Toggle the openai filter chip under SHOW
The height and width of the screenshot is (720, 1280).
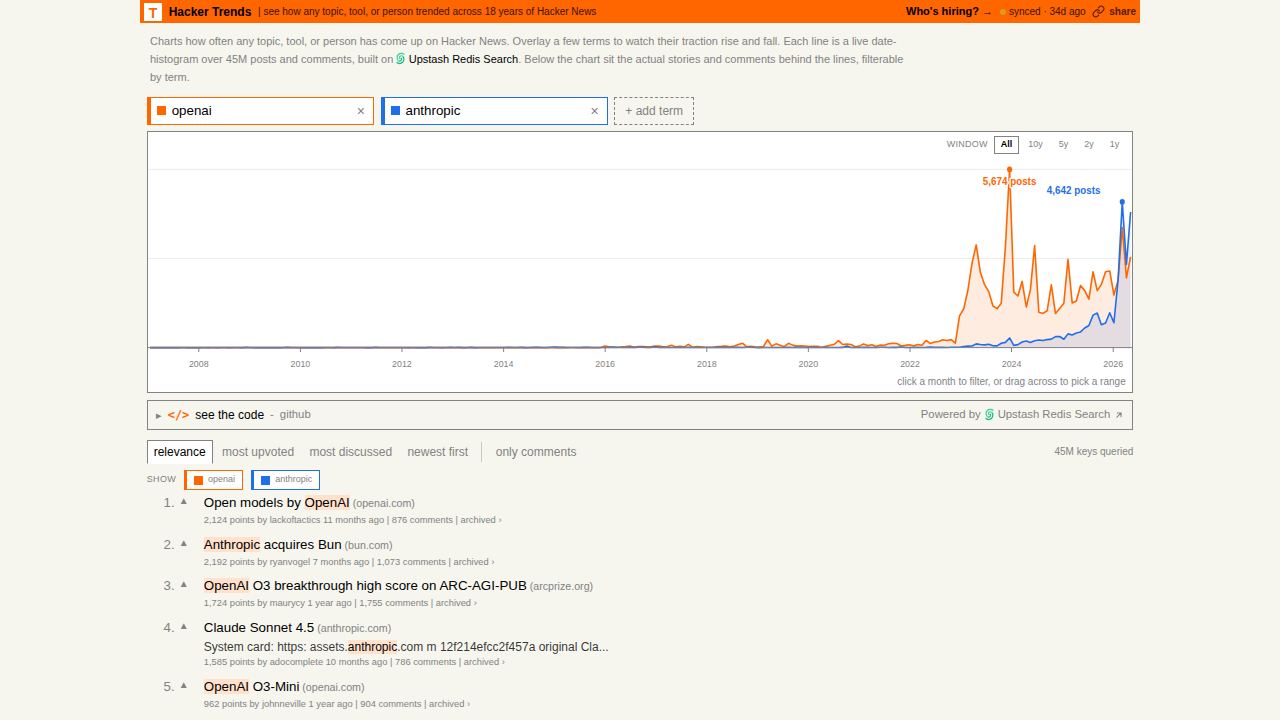[x=214, y=480]
